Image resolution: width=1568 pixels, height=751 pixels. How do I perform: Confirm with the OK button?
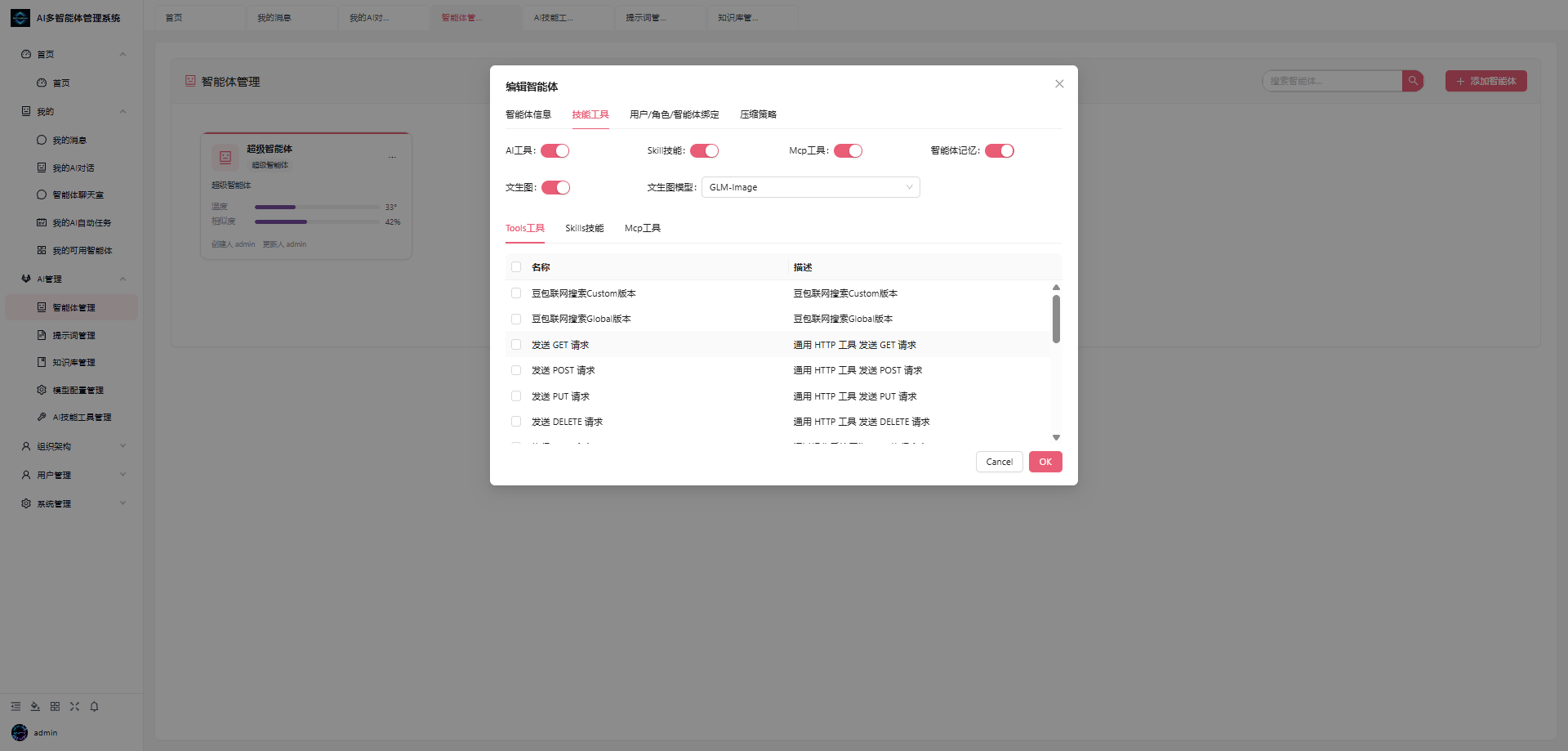(x=1045, y=462)
